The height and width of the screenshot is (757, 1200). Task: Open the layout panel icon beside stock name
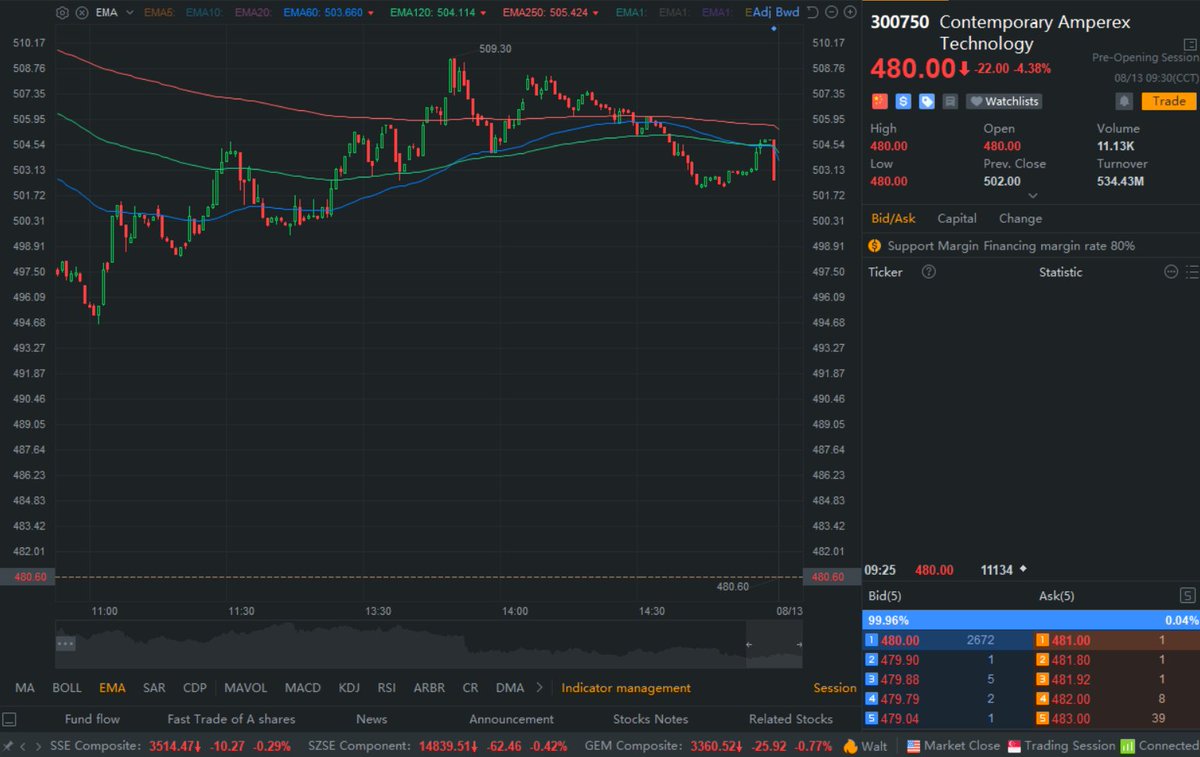pos(1189,44)
